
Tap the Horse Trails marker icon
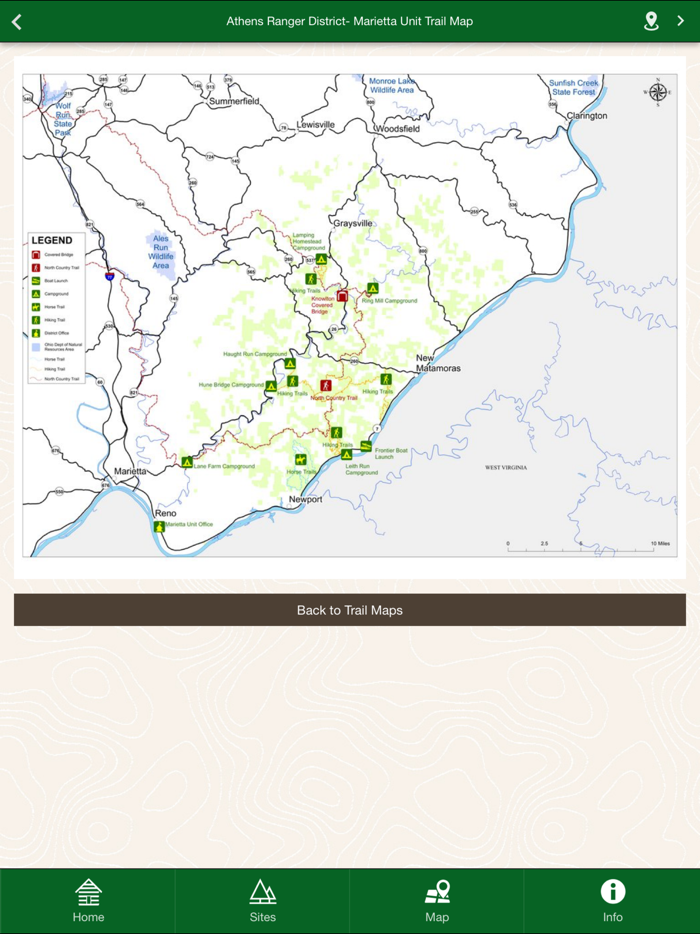[x=300, y=460]
